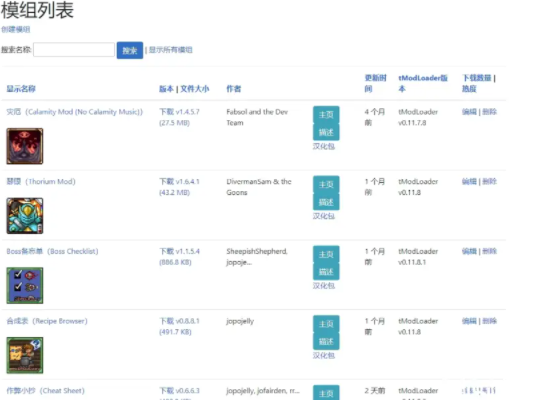Open 主页 button for Thorium Mod
The width and height of the screenshot is (539, 402).
pos(326,184)
